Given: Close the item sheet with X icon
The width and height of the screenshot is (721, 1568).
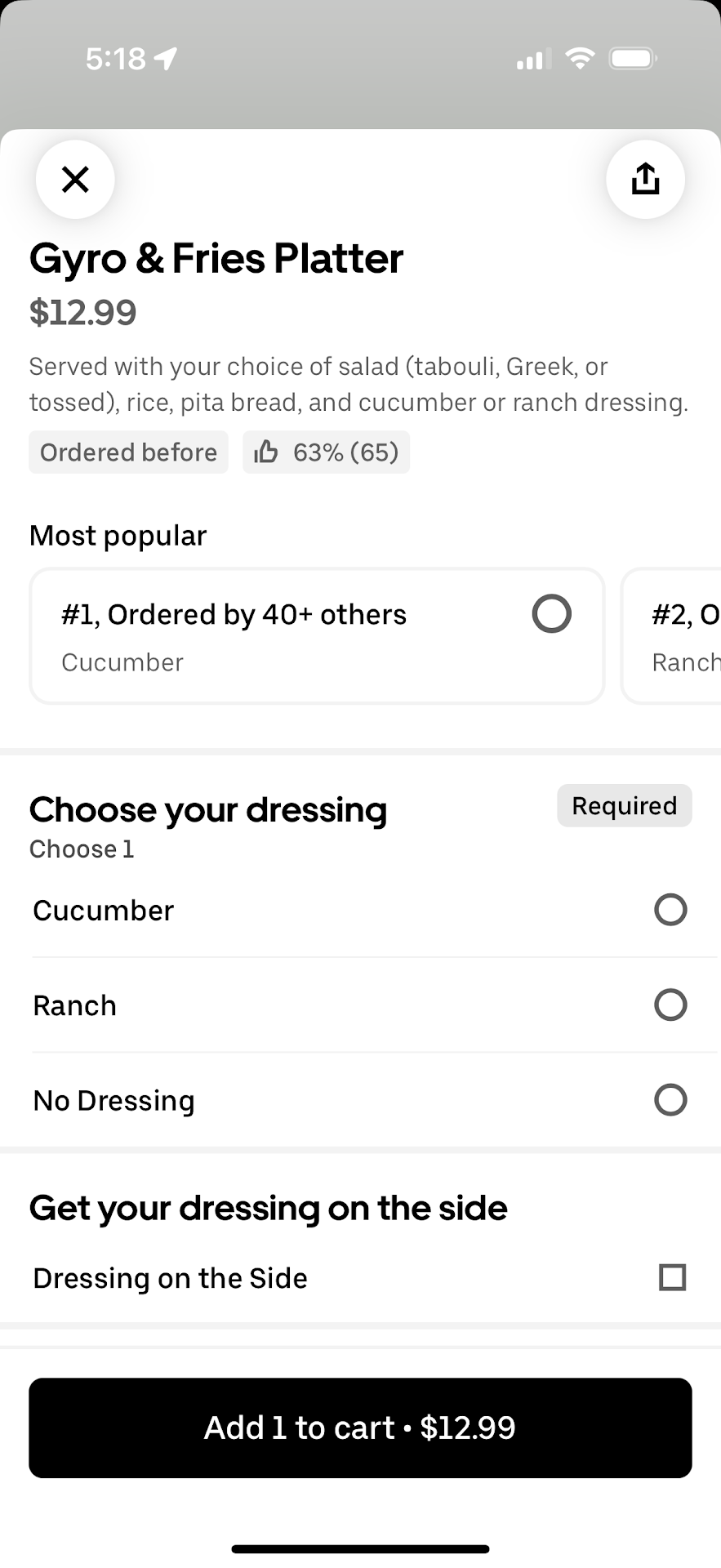Looking at the screenshot, I should (x=75, y=179).
